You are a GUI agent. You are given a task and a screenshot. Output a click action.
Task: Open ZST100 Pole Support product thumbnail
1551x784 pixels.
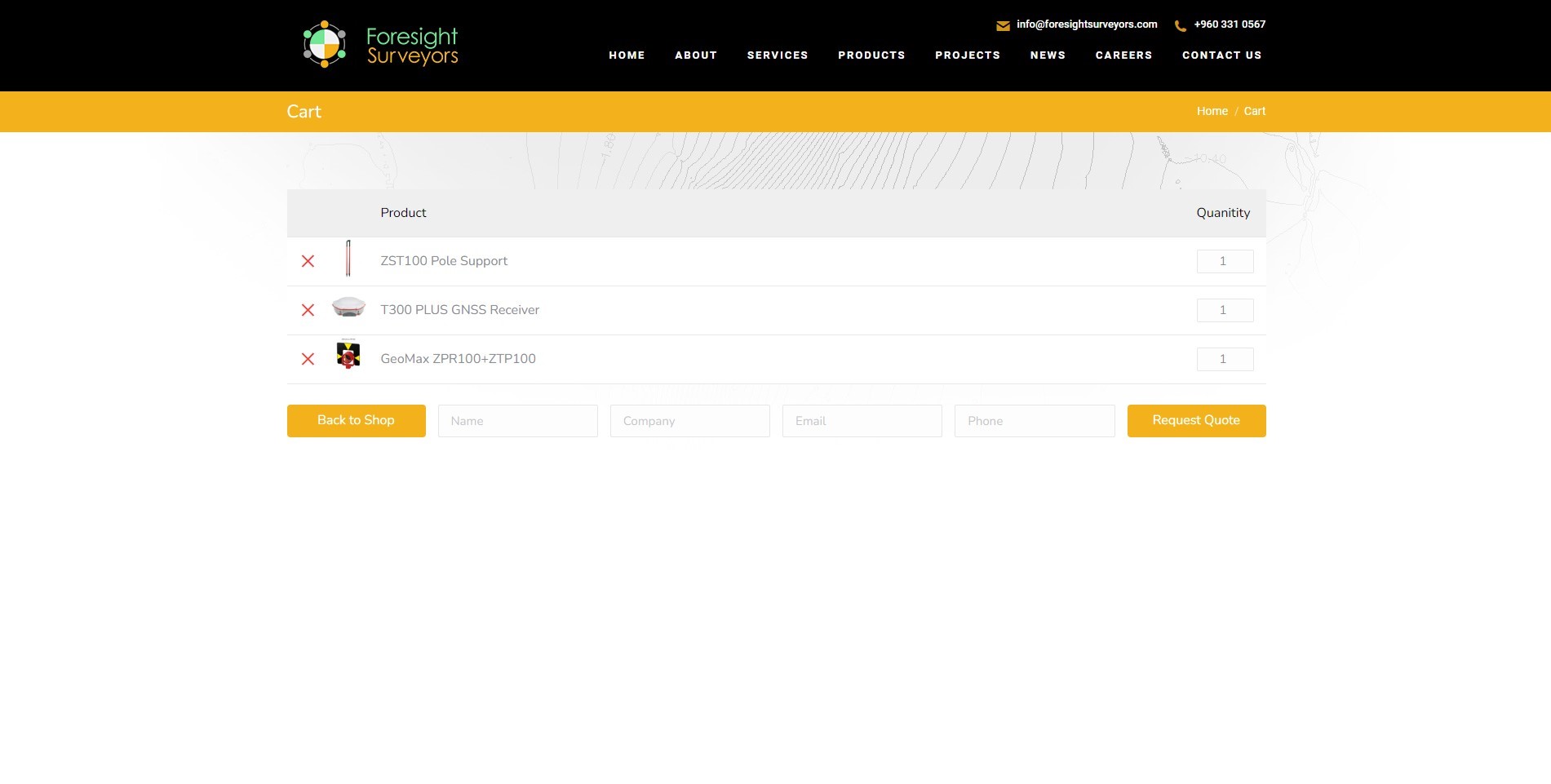(348, 259)
